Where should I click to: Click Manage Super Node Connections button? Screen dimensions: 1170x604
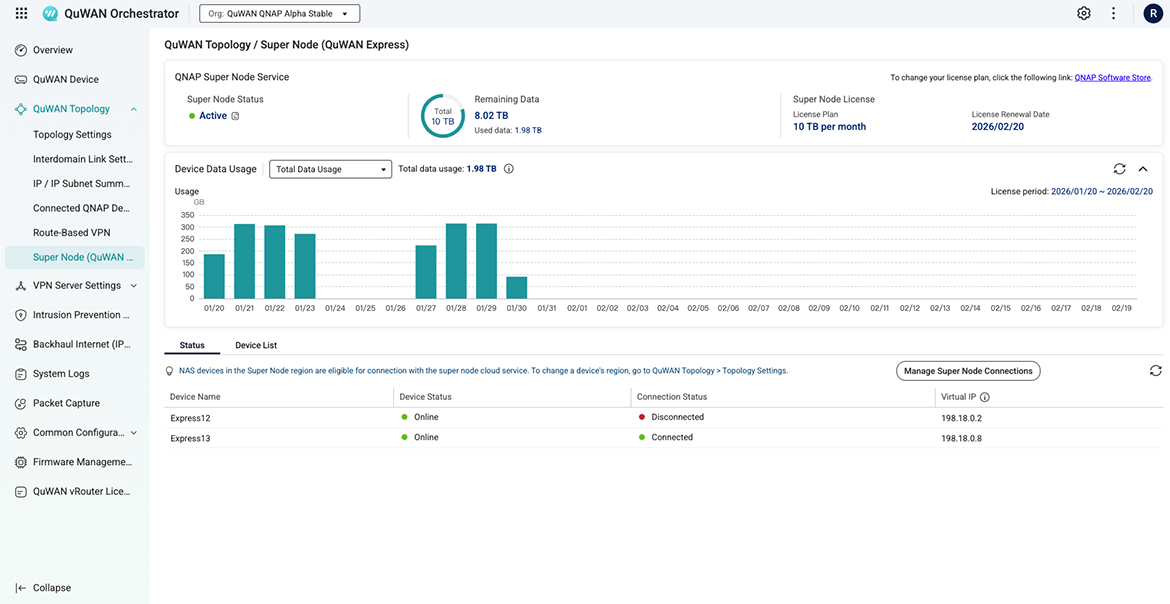click(x=967, y=371)
